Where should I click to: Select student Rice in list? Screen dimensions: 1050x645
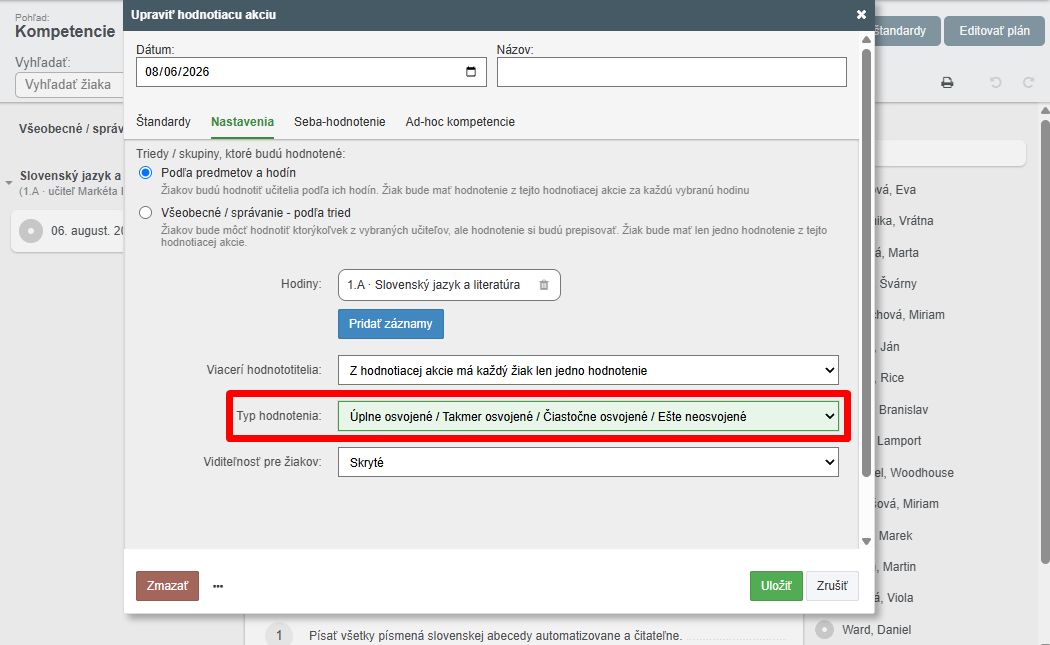click(892, 378)
